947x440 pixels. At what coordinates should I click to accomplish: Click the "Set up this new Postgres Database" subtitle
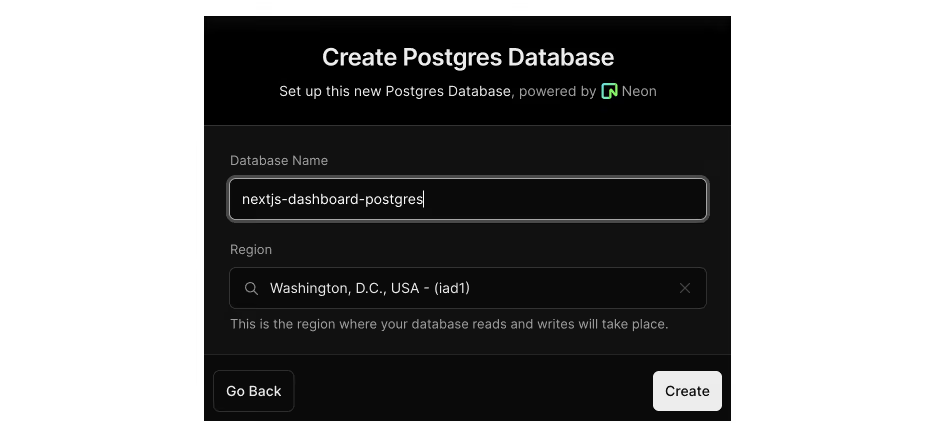click(395, 91)
